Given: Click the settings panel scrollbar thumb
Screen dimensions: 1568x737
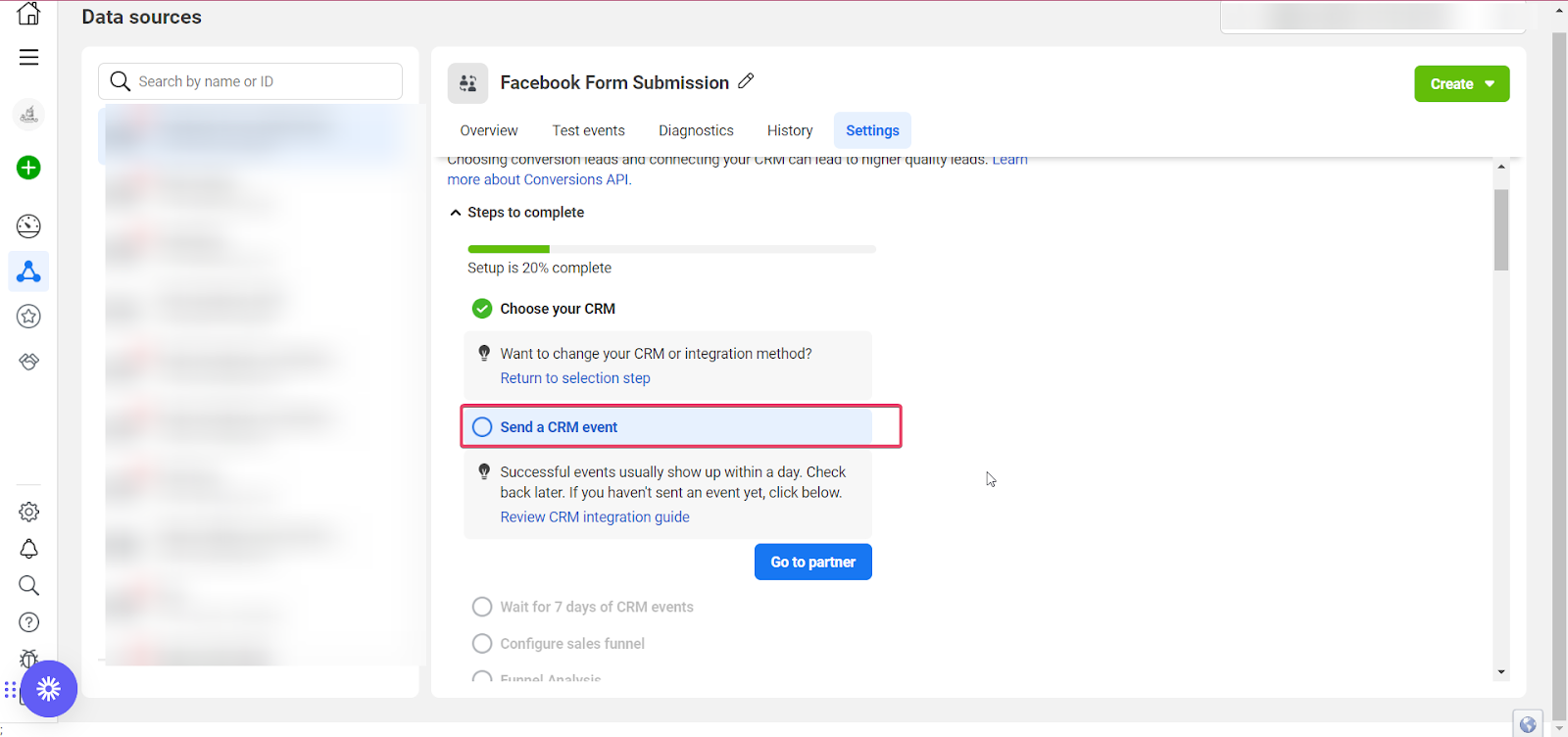Looking at the screenshot, I should tap(1501, 230).
